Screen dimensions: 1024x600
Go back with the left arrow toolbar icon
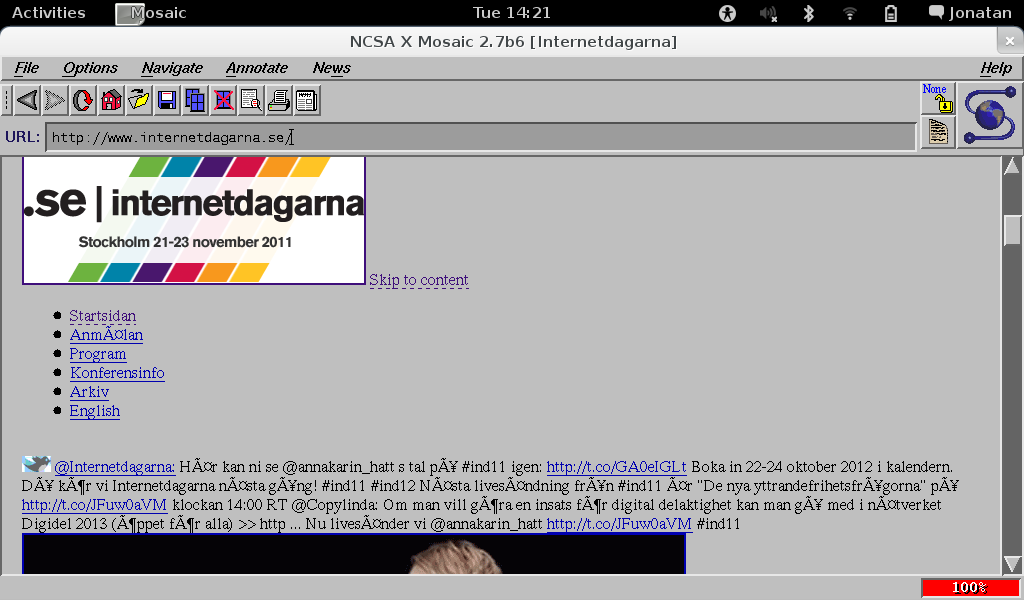(27, 101)
